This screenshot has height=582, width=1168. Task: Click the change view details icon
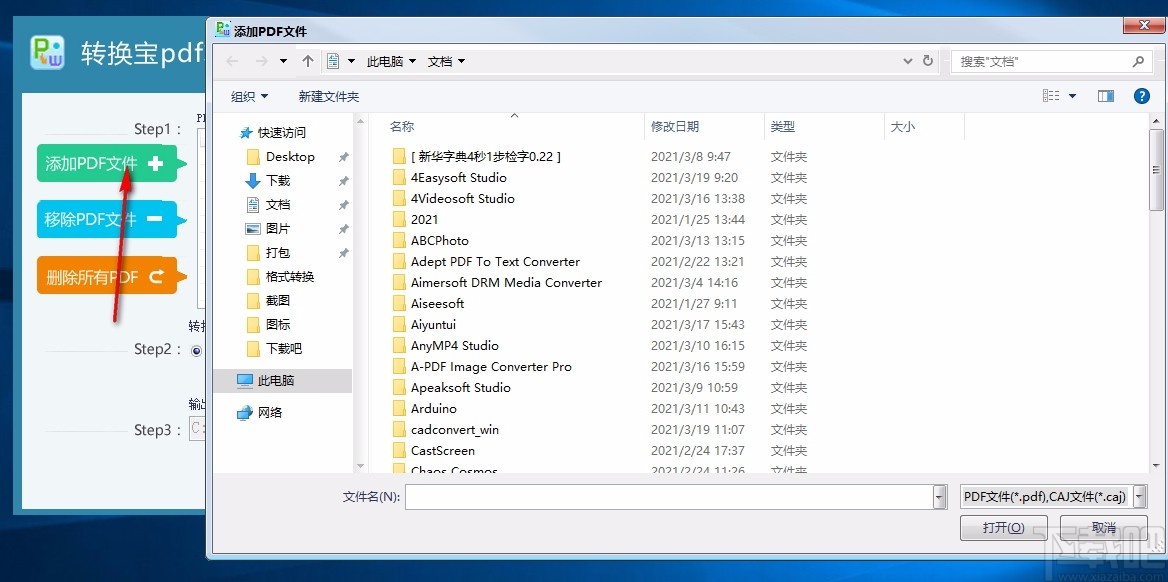[1051, 95]
